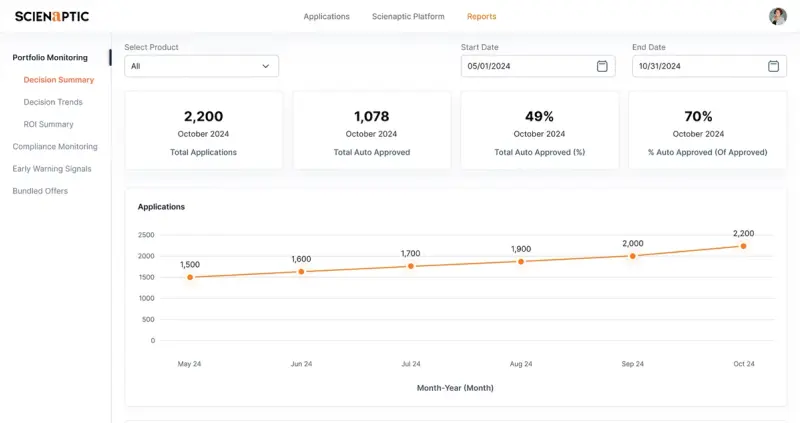Click the Start Date field 05/01/2024
This screenshot has height=423, width=800.
click(x=538, y=66)
